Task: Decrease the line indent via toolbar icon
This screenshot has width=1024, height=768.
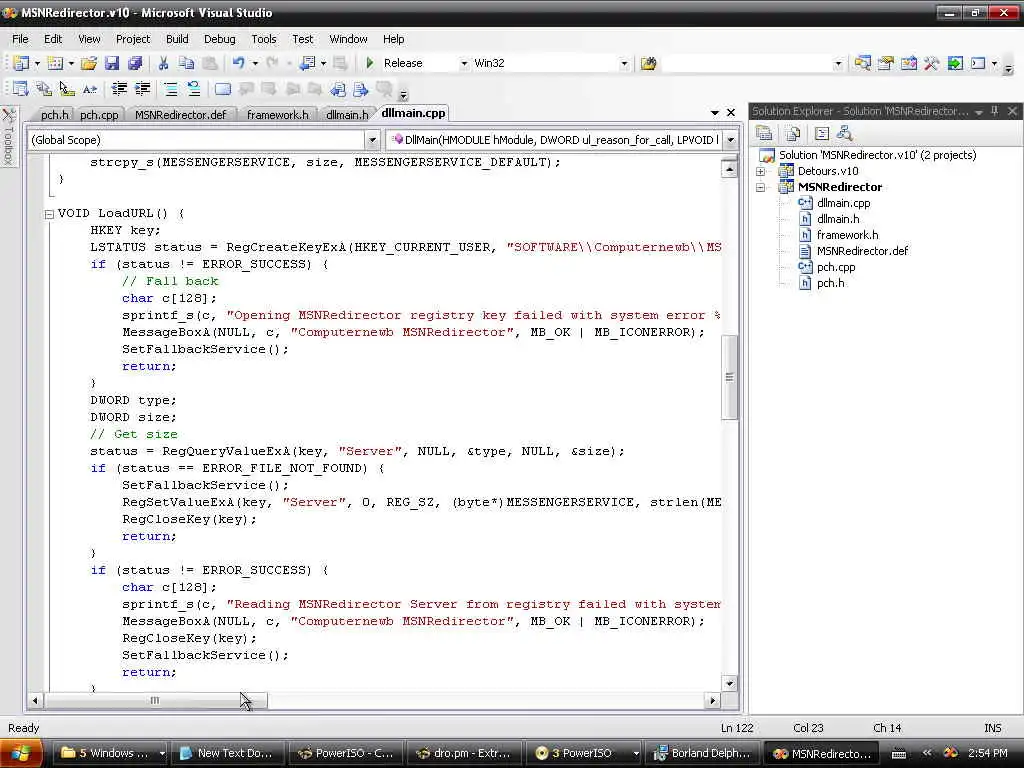Action: (119, 89)
